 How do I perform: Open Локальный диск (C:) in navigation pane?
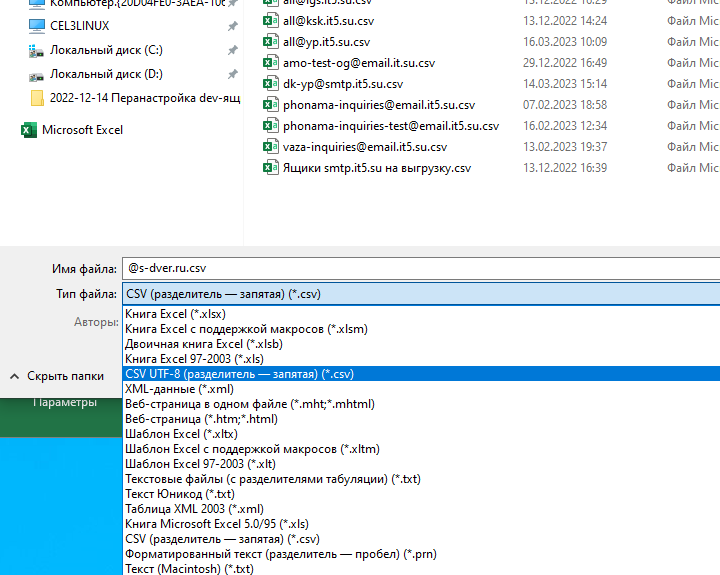(x=106, y=50)
